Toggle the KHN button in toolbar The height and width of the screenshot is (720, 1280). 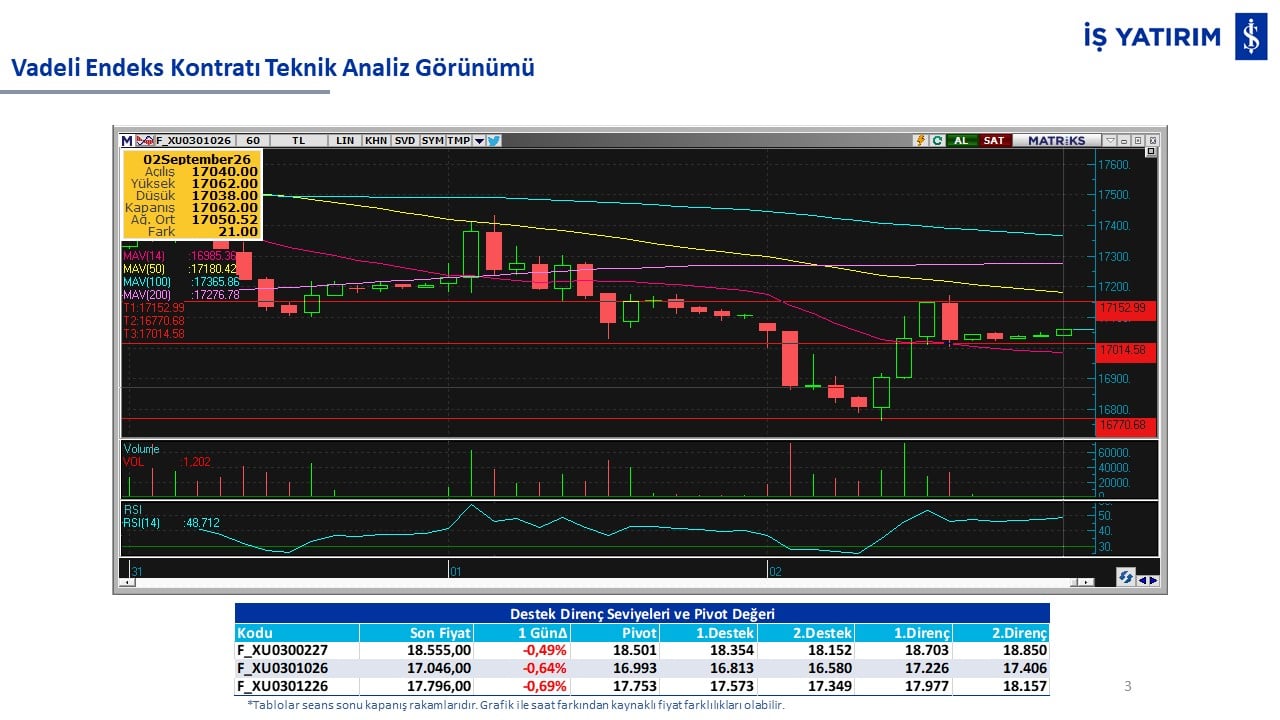[x=376, y=141]
